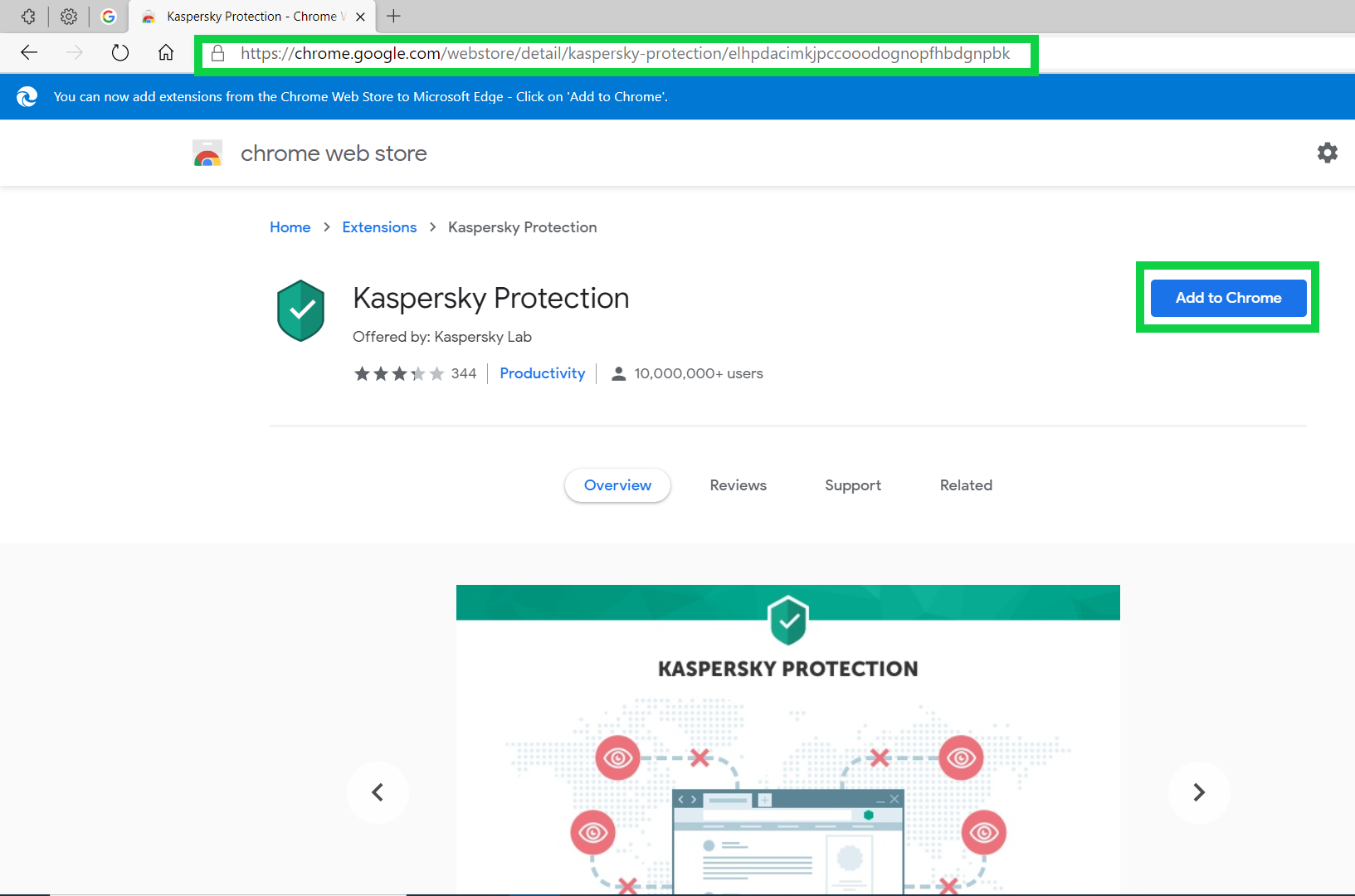
Task: Click the browser Back arrow
Action: click(29, 53)
